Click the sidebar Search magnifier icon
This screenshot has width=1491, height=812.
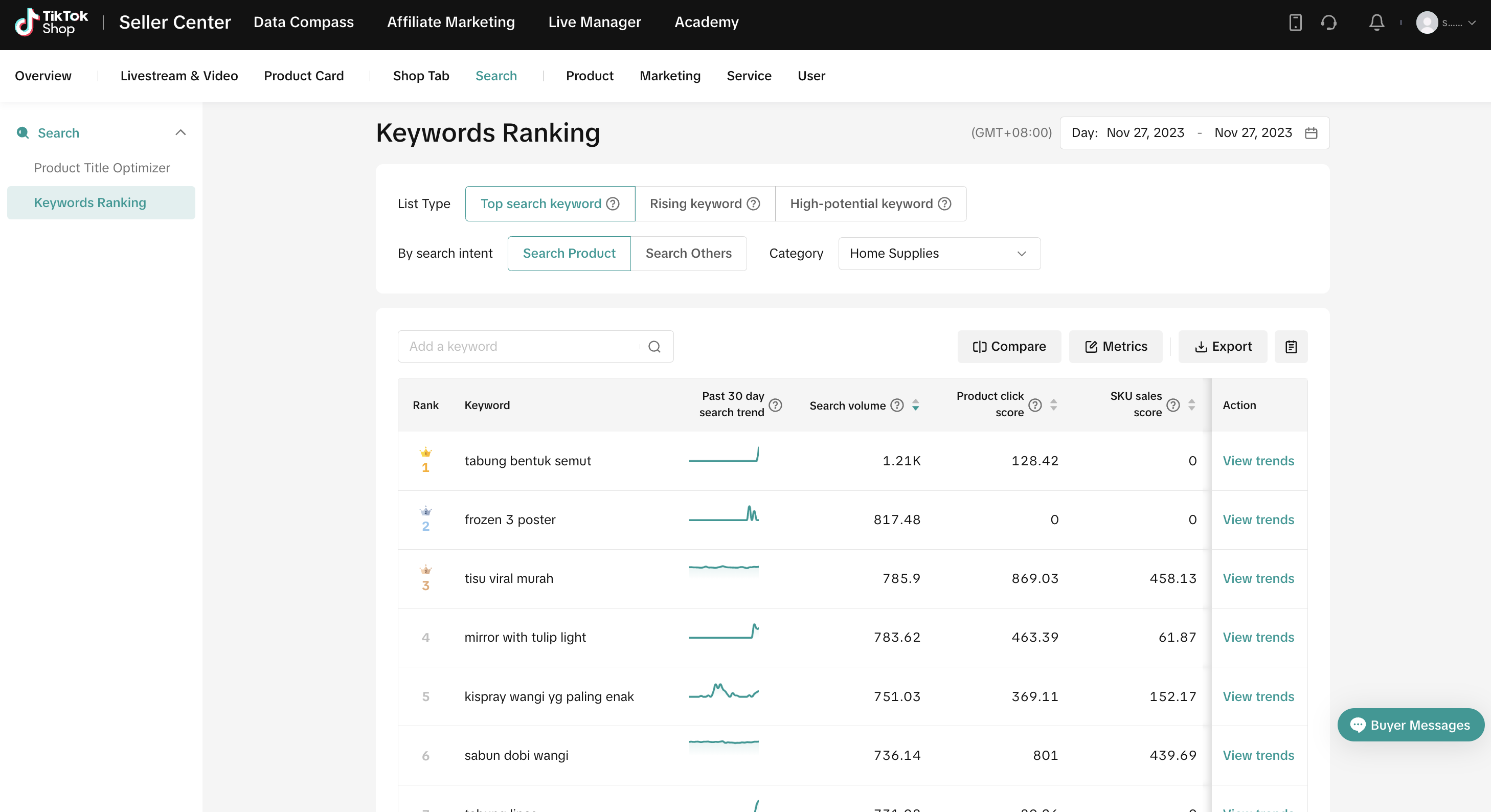pos(22,133)
